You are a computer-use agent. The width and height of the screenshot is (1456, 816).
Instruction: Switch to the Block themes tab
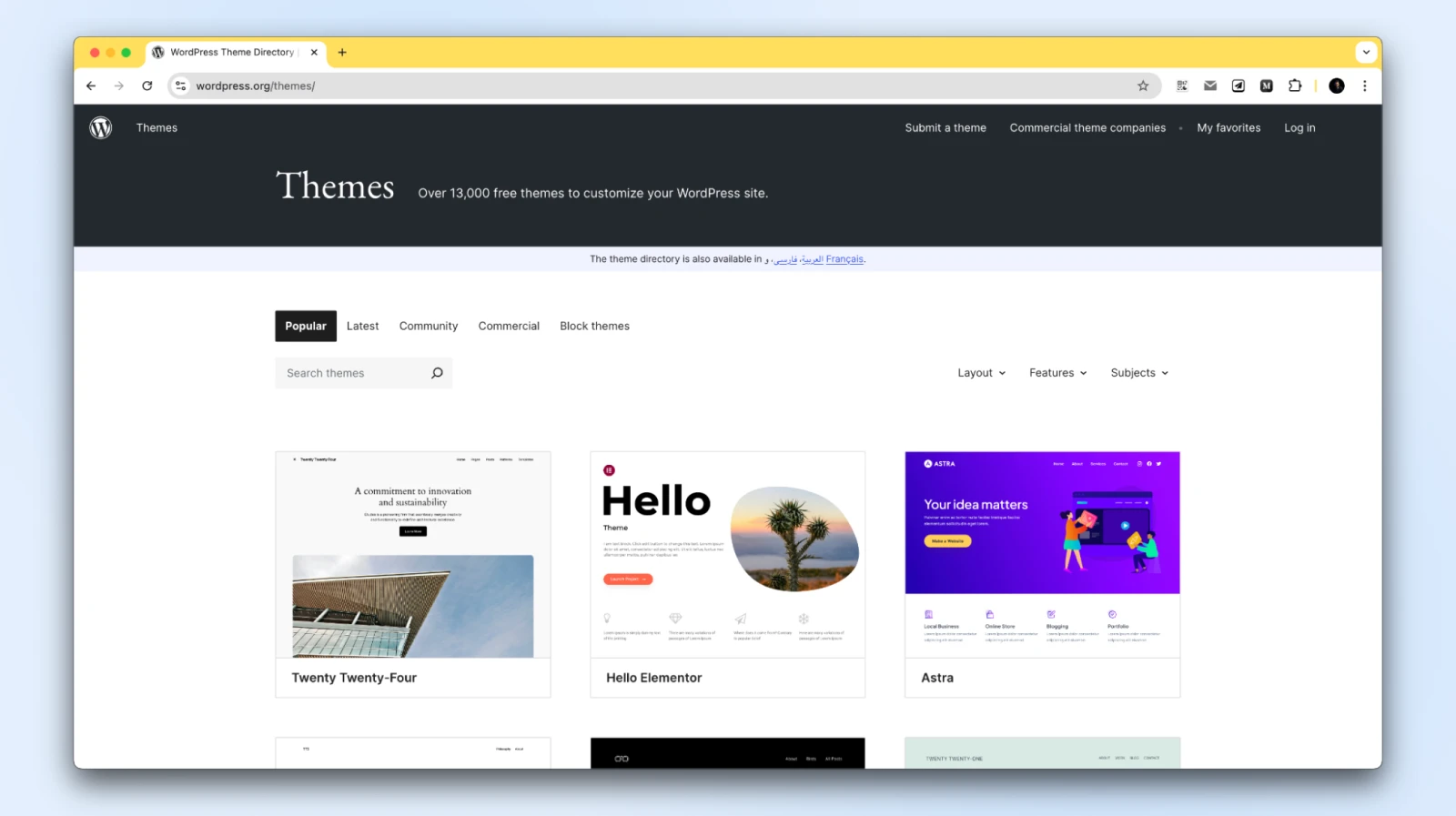tap(594, 326)
